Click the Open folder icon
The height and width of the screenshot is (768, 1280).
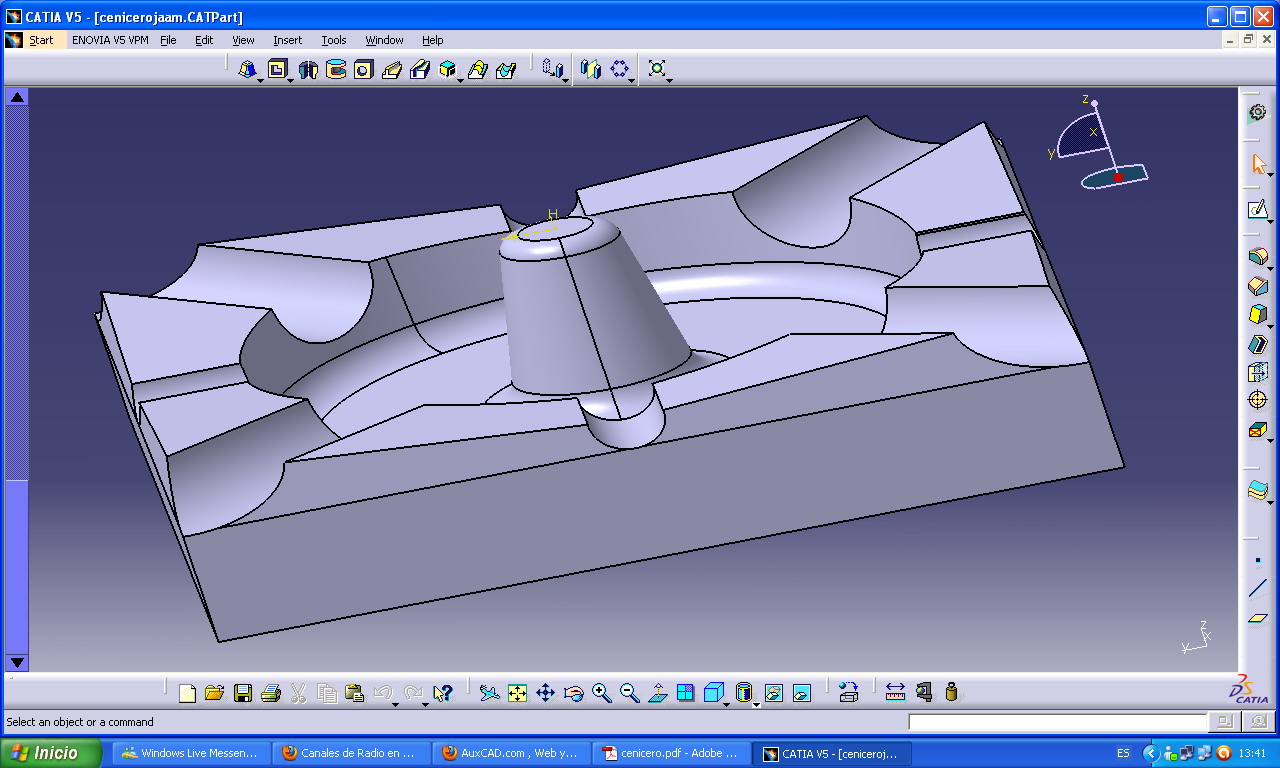[x=214, y=692]
